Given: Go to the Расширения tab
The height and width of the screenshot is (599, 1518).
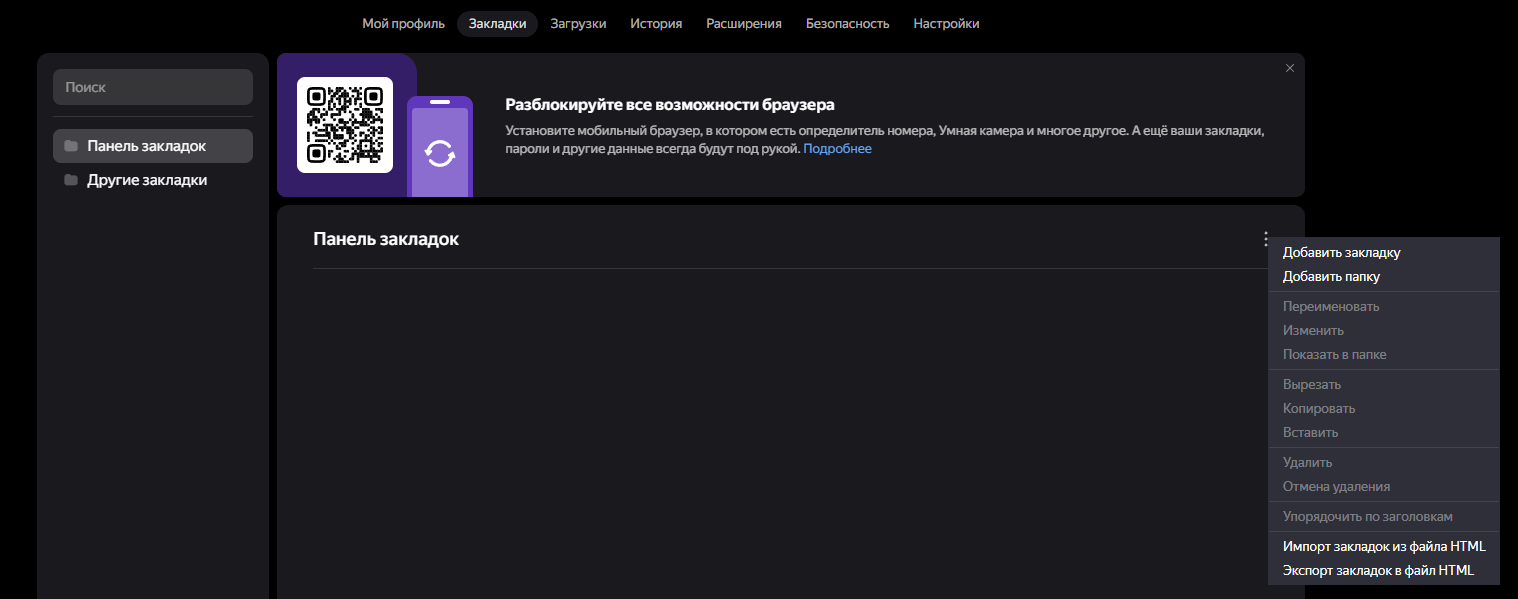Looking at the screenshot, I should (743, 24).
